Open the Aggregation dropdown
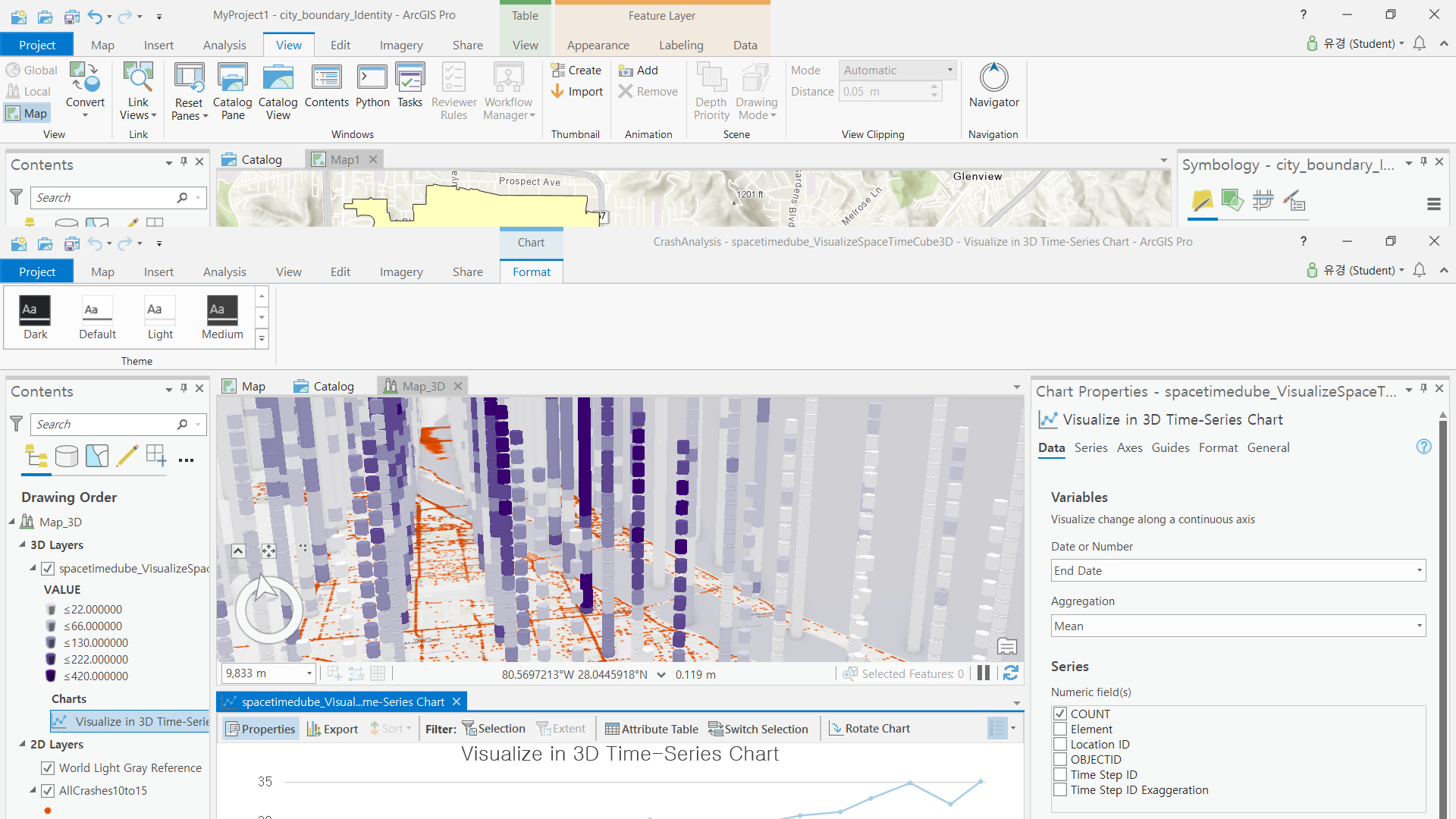Viewport: 1456px width, 819px height. [x=1238, y=626]
